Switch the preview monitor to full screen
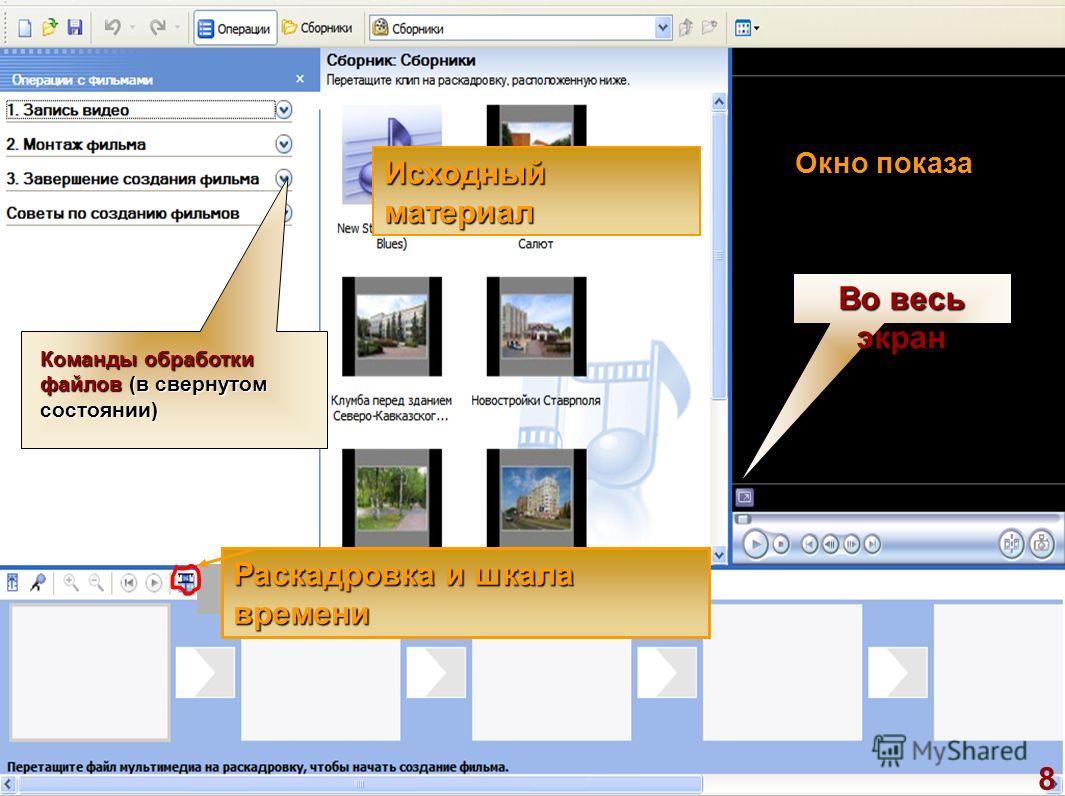This screenshot has height=796, width=1065. point(744,497)
